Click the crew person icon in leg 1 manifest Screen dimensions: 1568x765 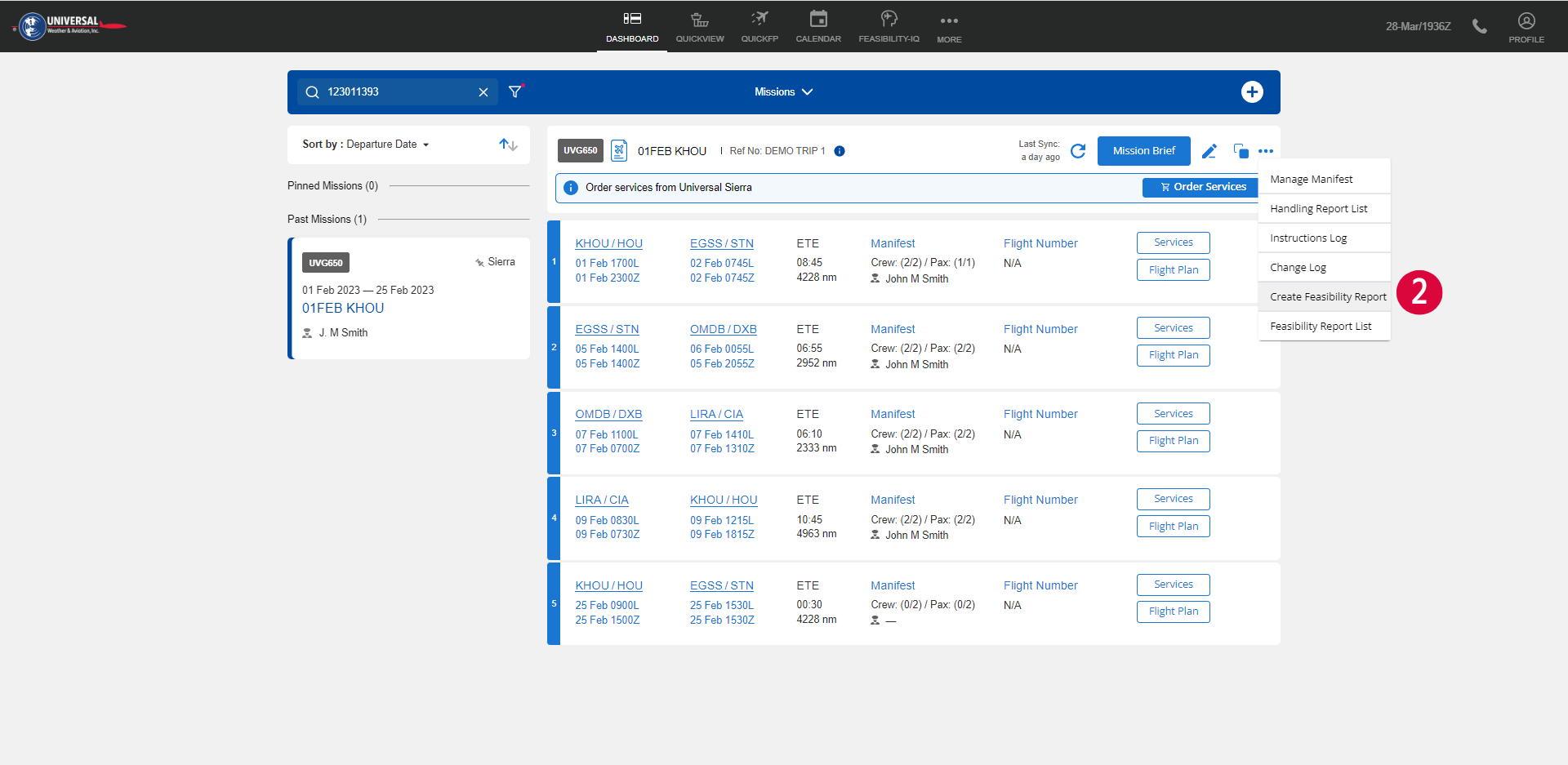tap(875, 278)
